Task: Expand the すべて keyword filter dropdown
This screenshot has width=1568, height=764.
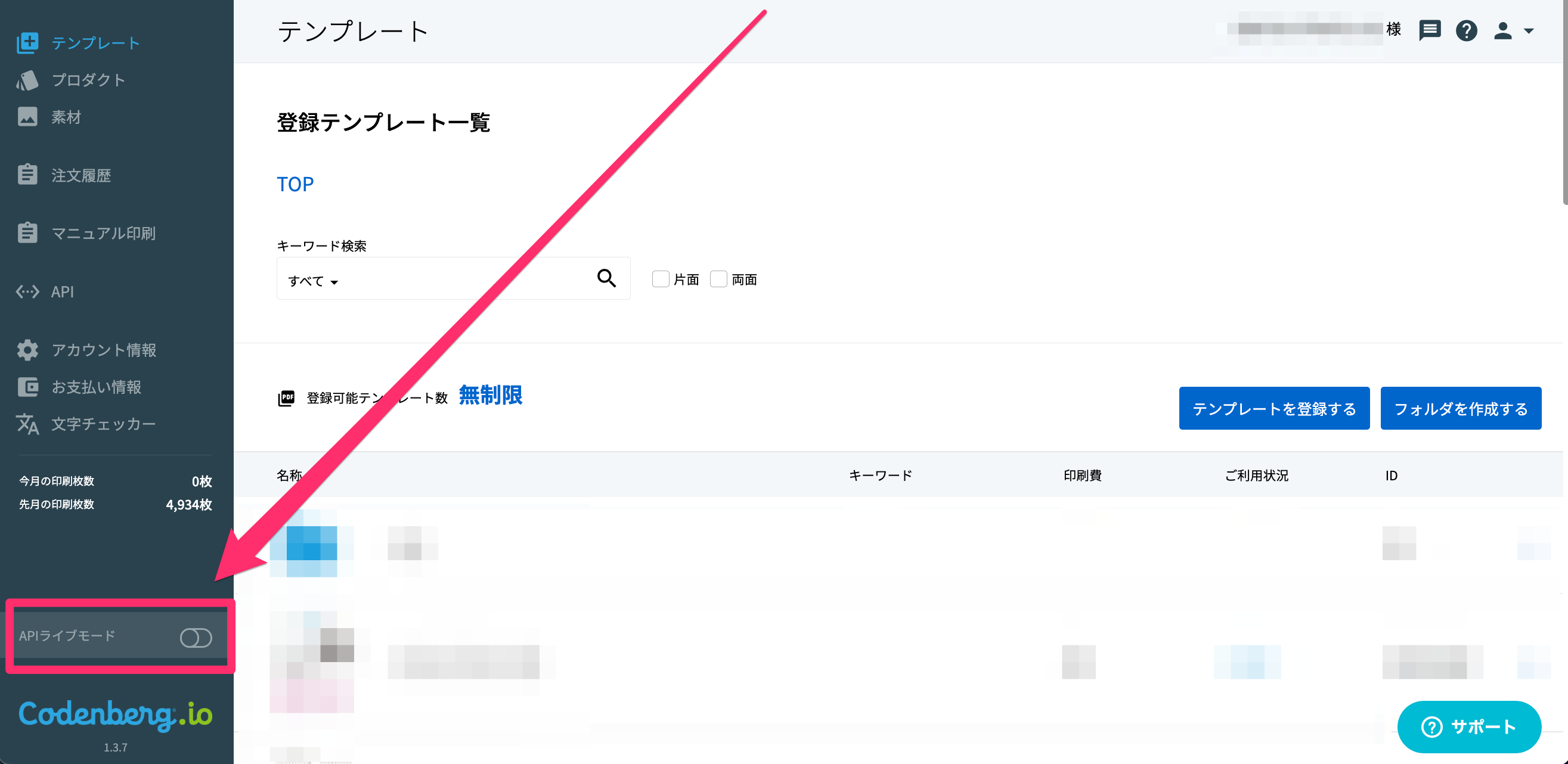Action: point(313,281)
